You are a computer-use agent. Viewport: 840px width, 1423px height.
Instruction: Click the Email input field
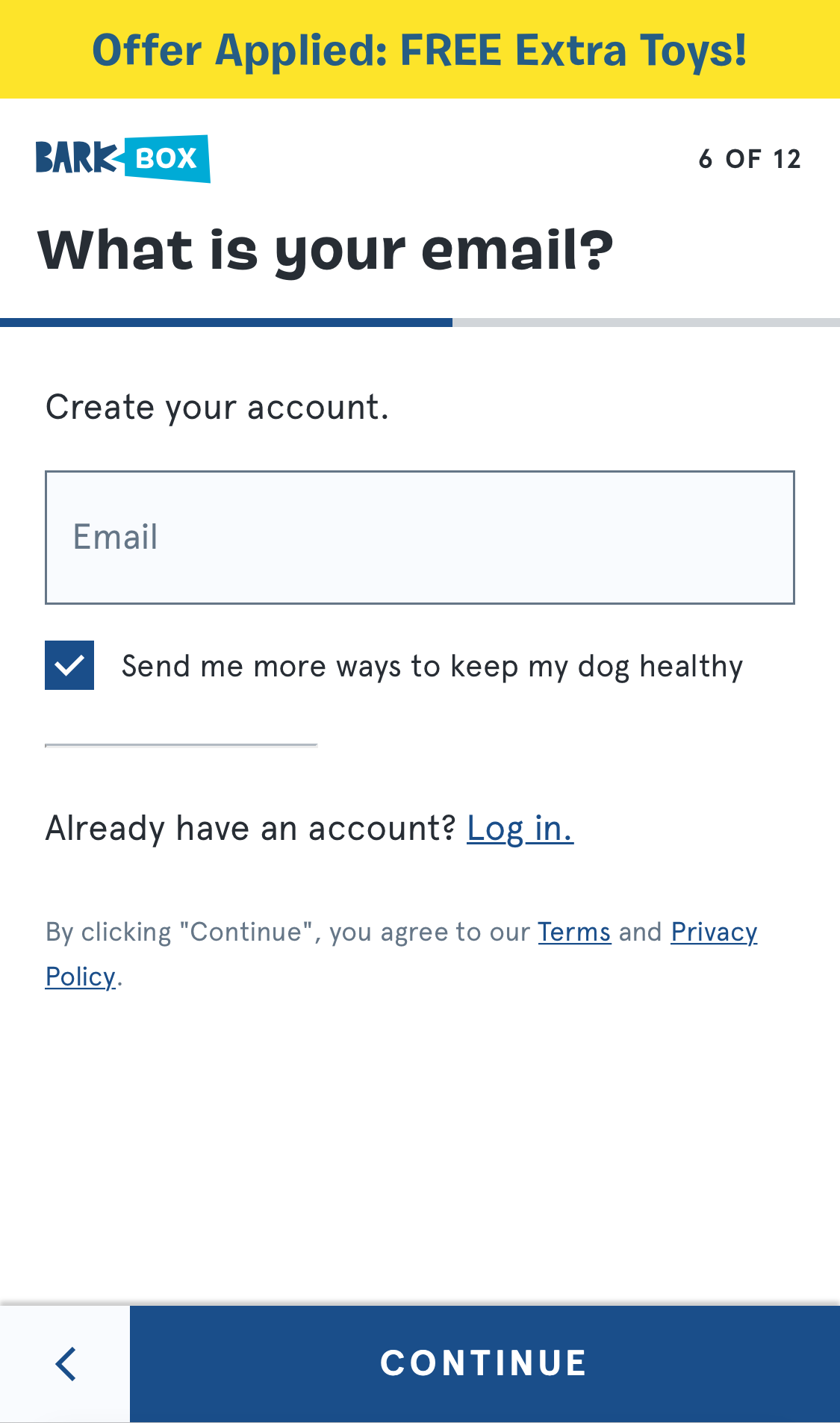point(420,535)
